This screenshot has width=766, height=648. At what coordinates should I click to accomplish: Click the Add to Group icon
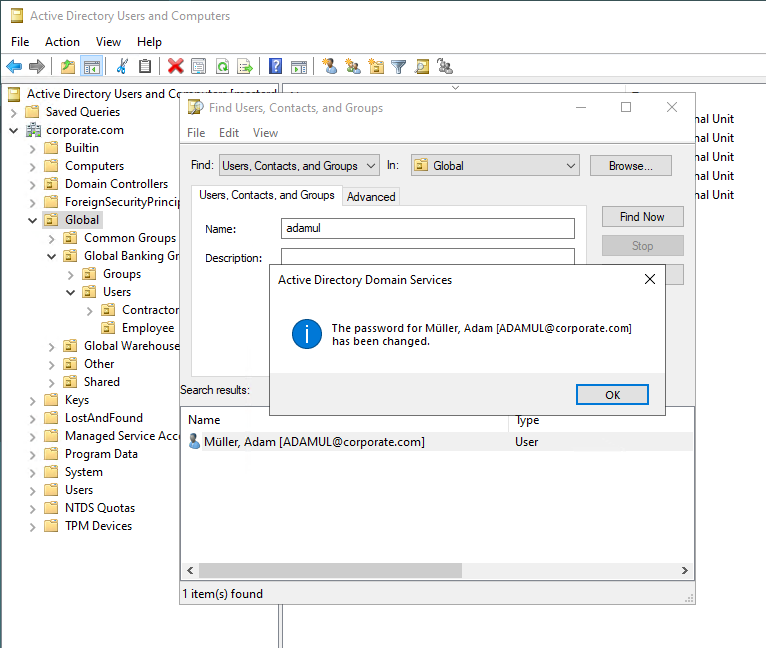click(445, 66)
